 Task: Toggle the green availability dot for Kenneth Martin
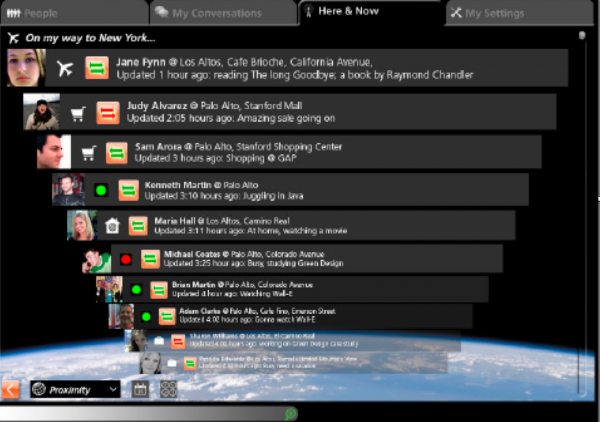coord(101,190)
